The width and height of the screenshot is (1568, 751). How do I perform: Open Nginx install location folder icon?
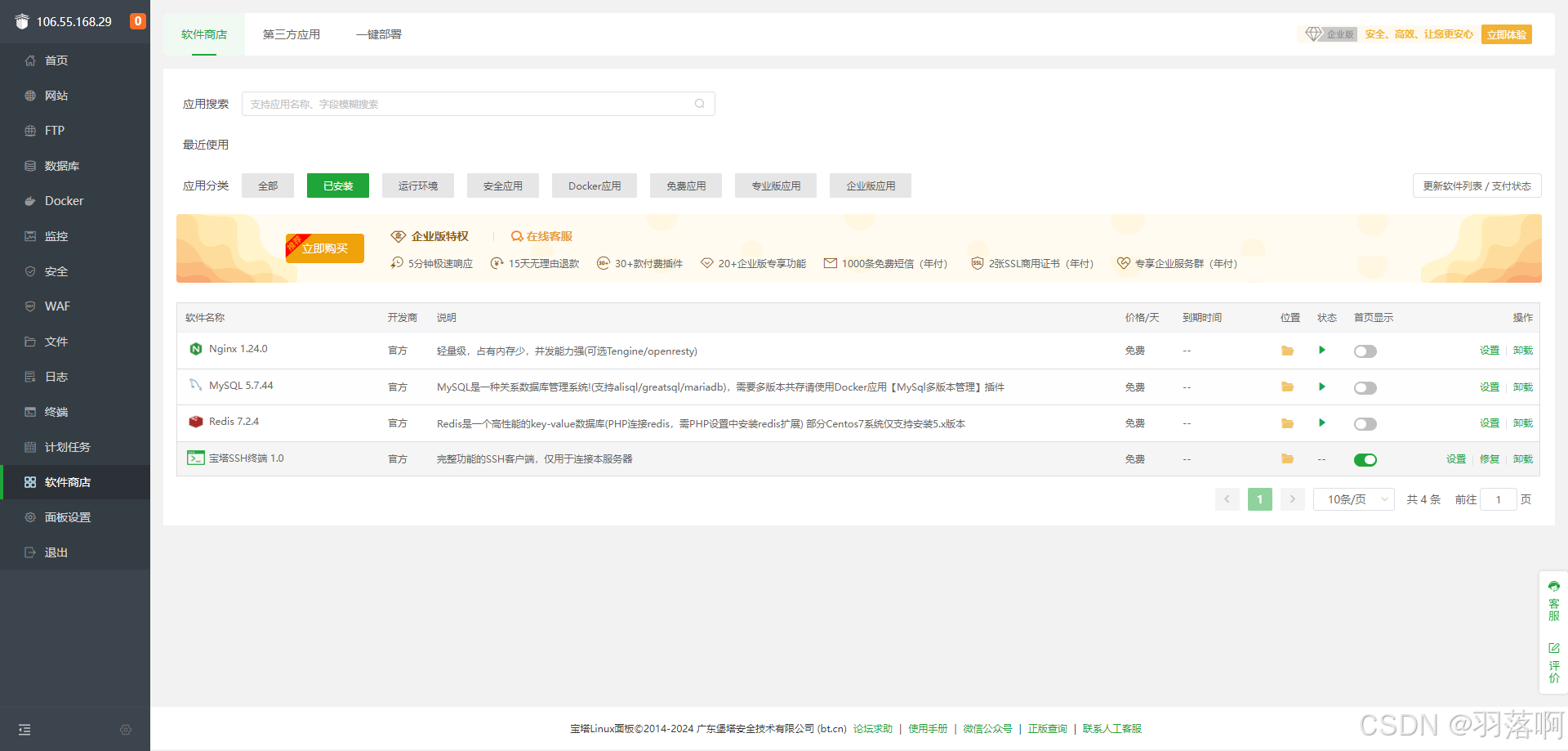(1287, 351)
